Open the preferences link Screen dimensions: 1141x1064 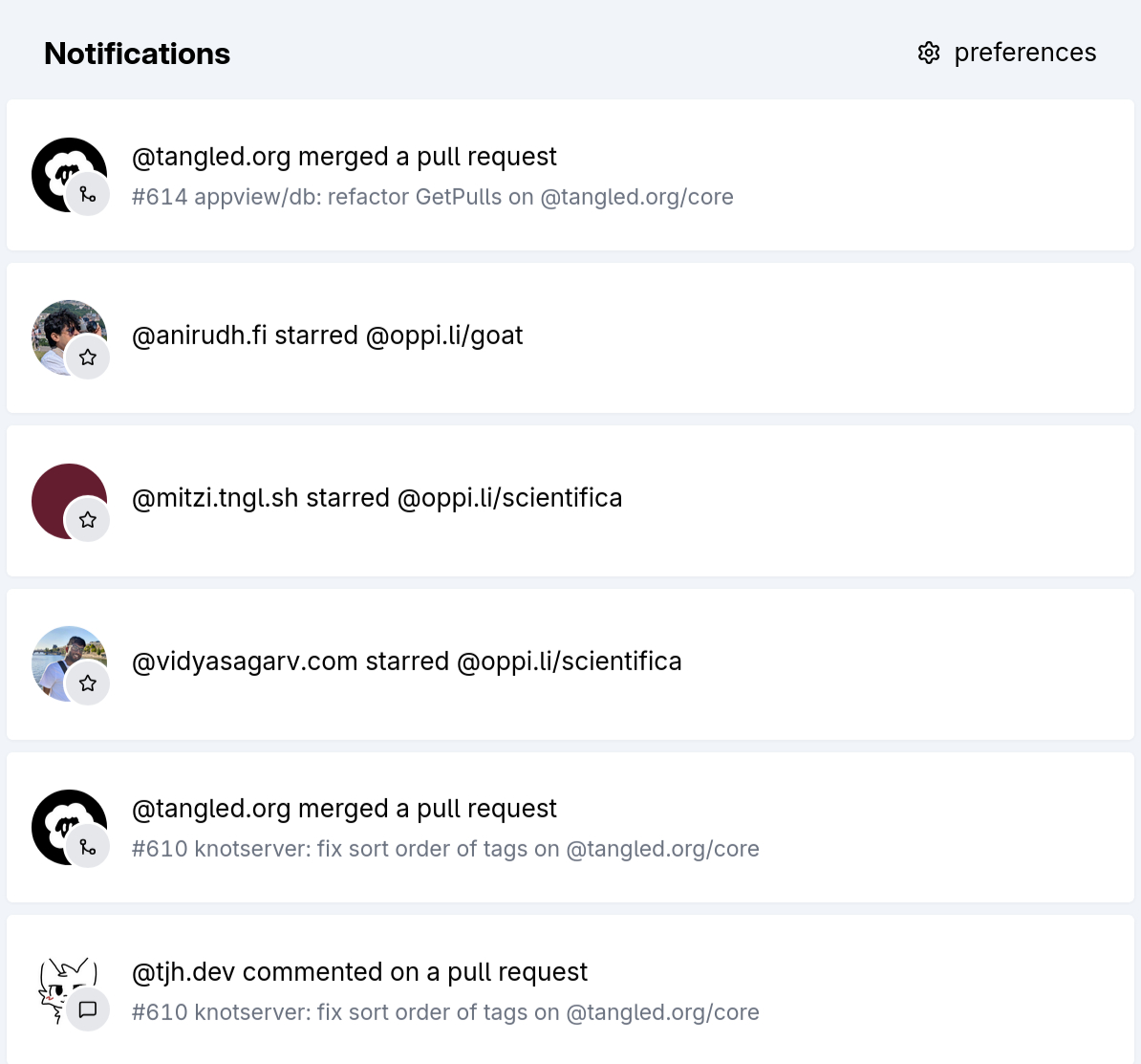(1024, 53)
